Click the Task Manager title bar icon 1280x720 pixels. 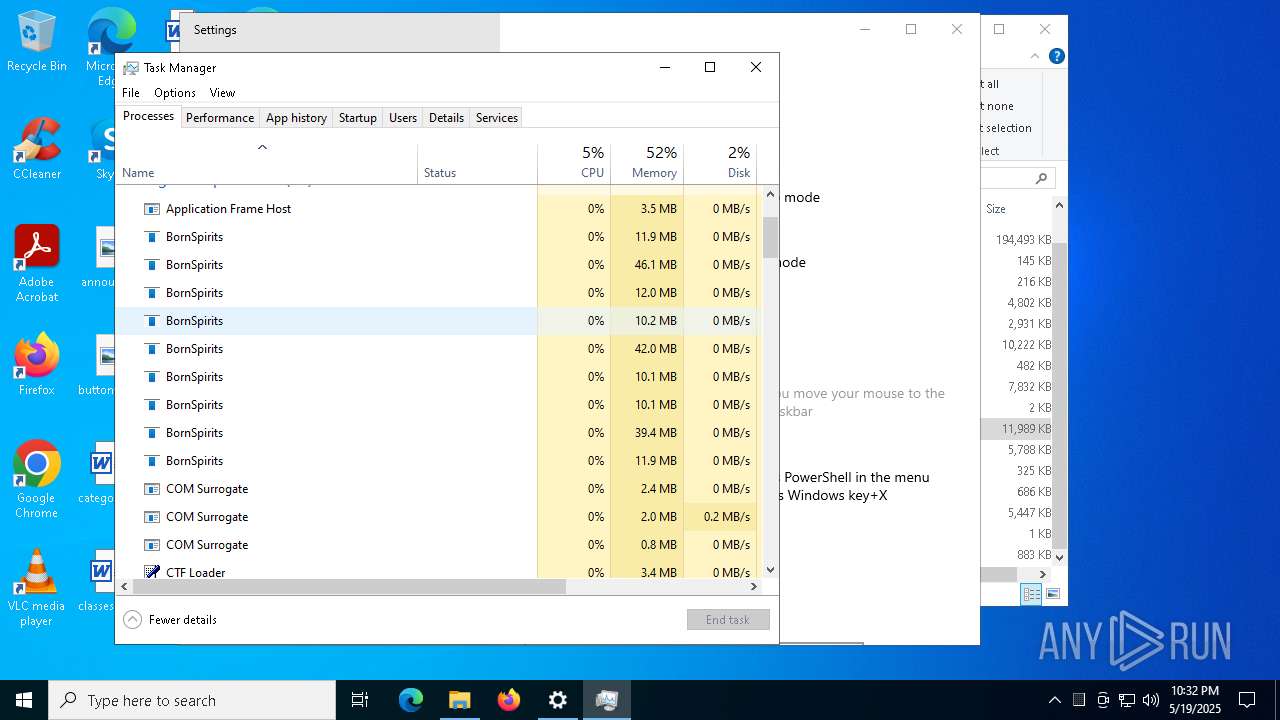point(131,68)
